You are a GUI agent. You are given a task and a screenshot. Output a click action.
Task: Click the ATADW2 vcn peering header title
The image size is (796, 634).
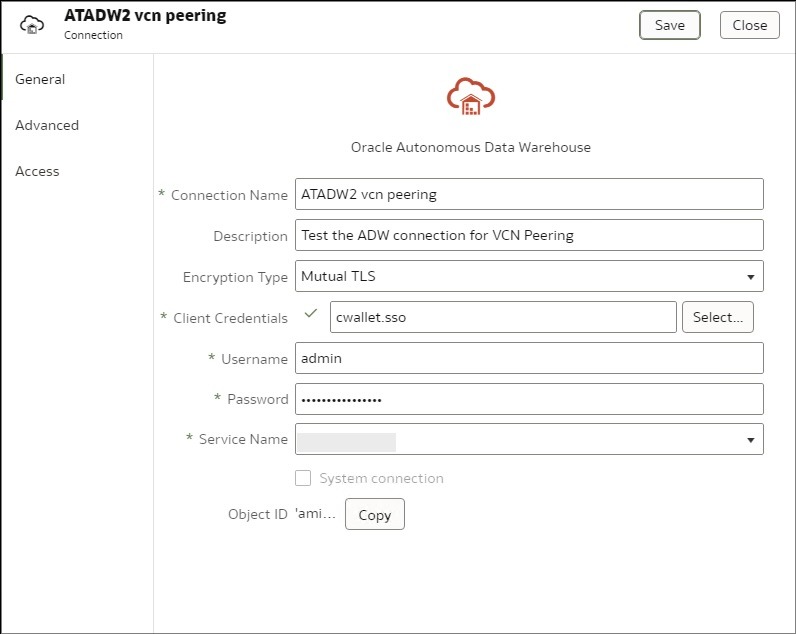[145, 16]
